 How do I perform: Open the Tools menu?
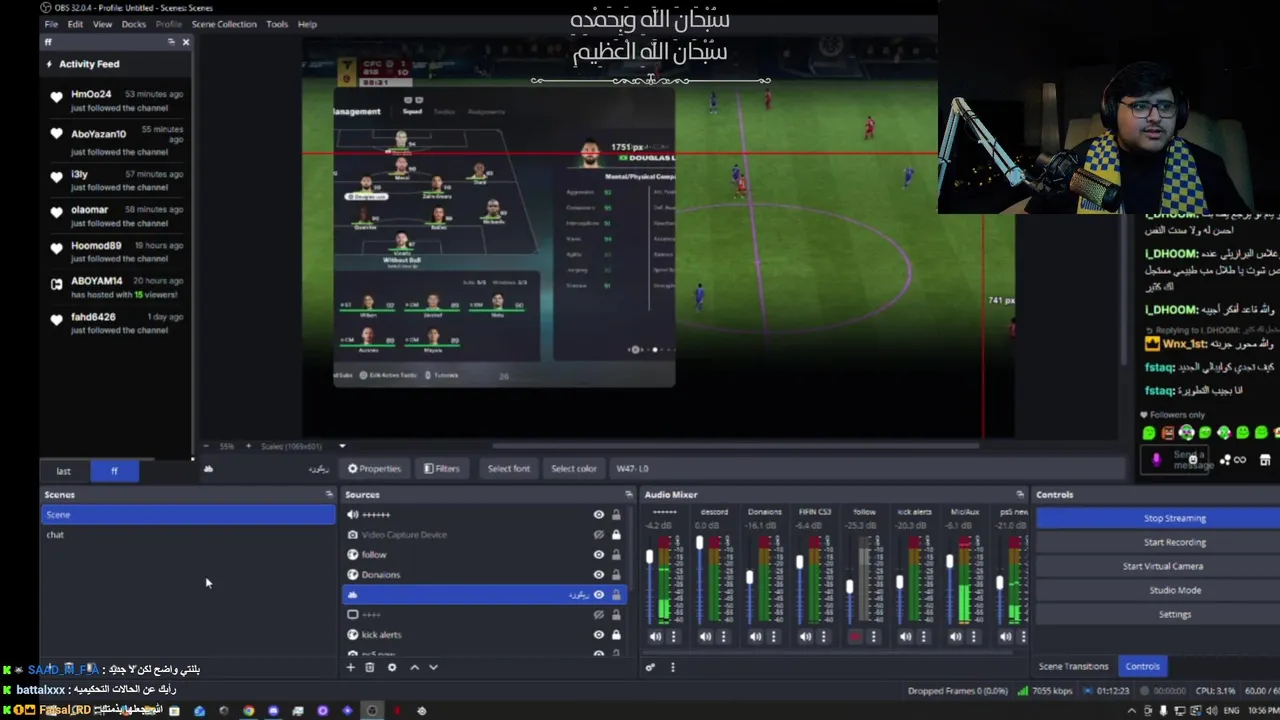coord(277,24)
